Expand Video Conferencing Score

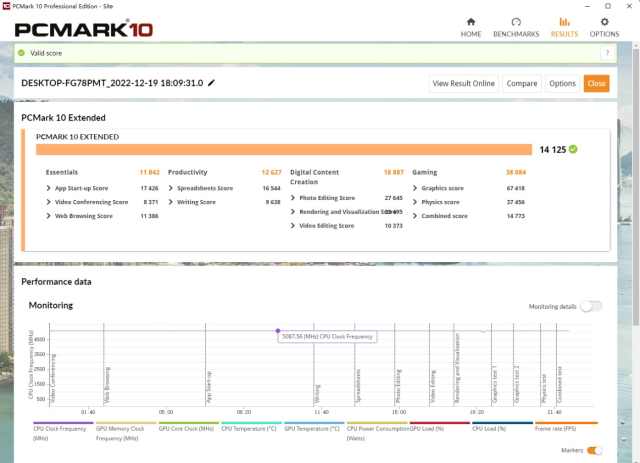(x=49, y=202)
